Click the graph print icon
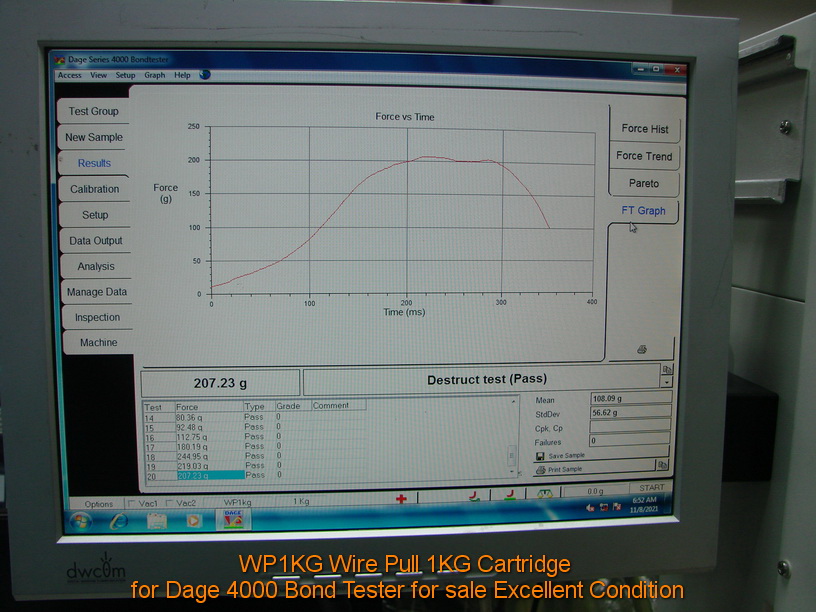 click(642, 349)
